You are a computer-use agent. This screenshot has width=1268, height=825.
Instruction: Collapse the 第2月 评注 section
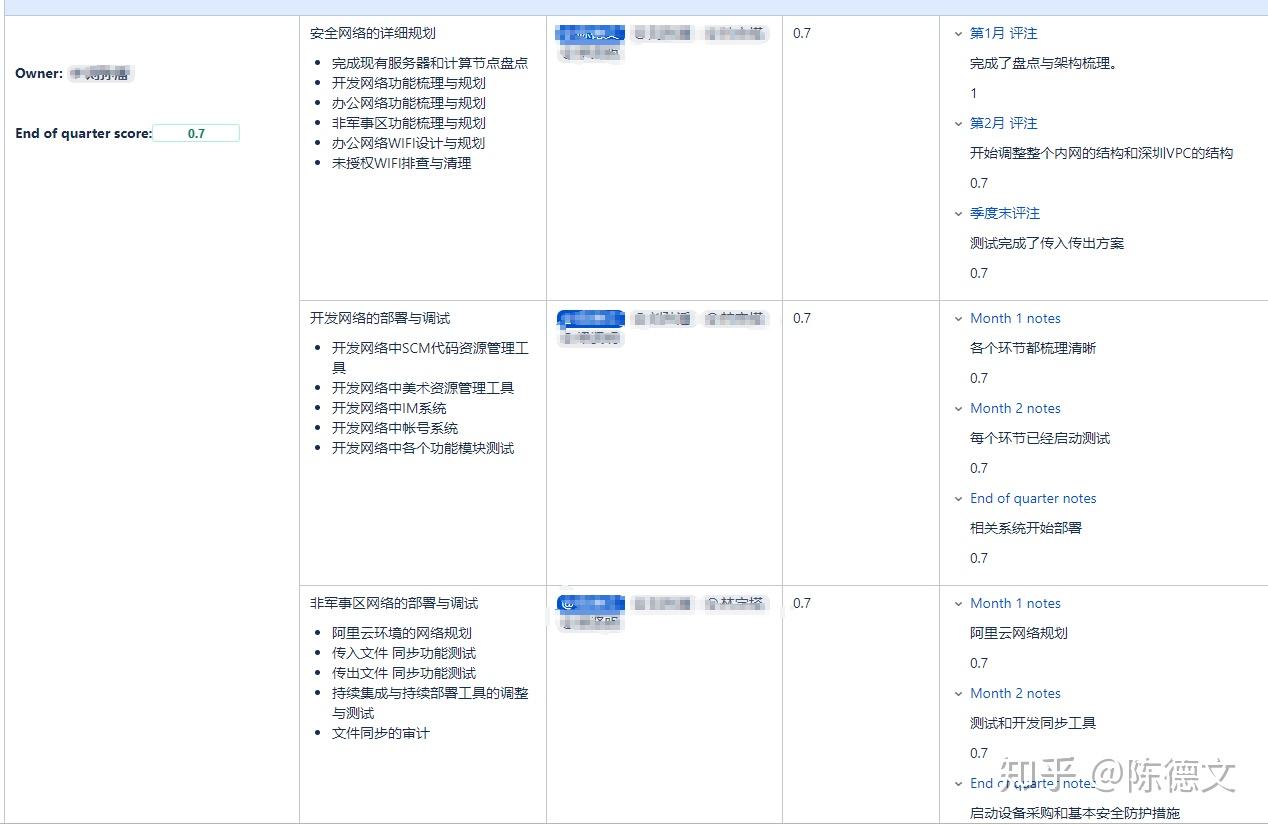(959, 123)
